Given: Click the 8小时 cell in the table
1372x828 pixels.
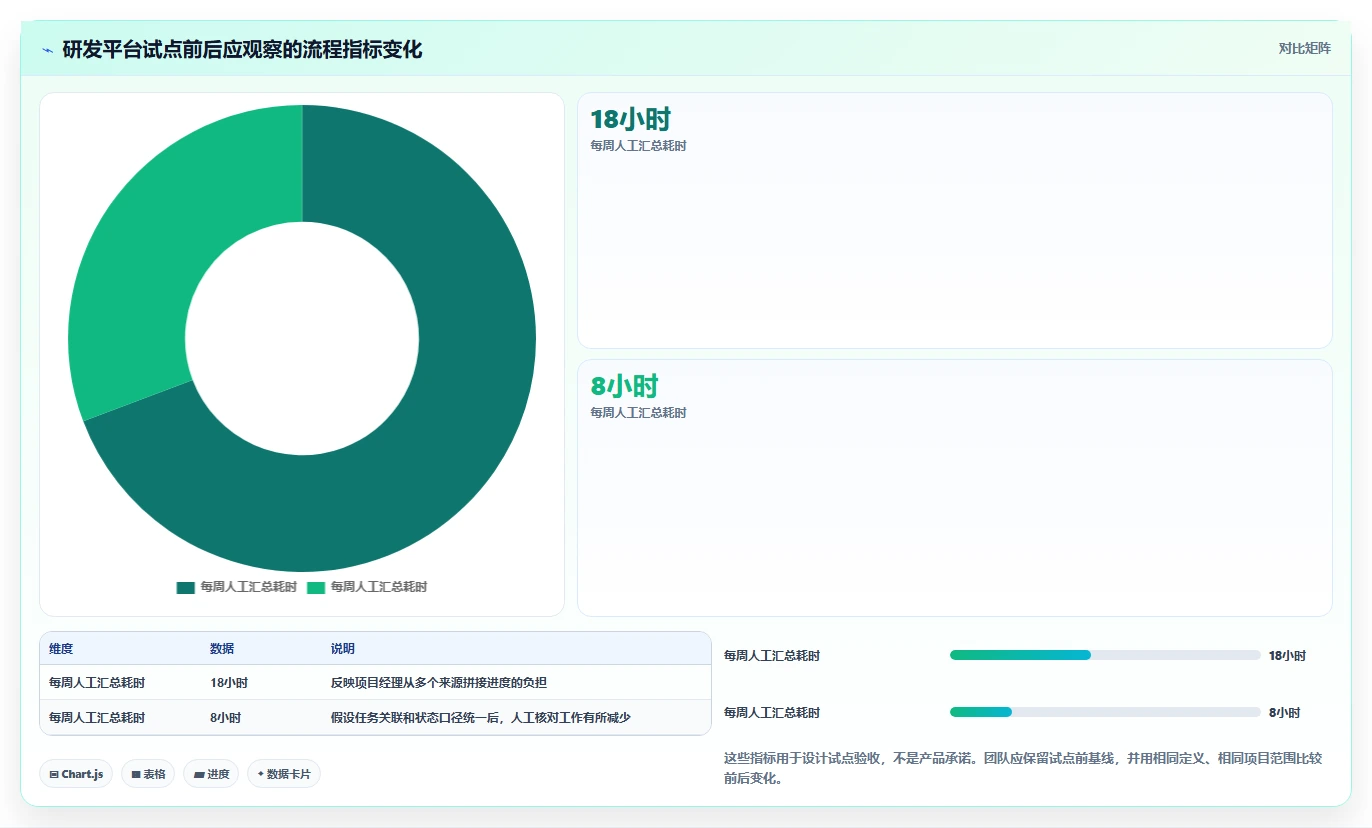Looking at the screenshot, I should click(x=225, y=718).
